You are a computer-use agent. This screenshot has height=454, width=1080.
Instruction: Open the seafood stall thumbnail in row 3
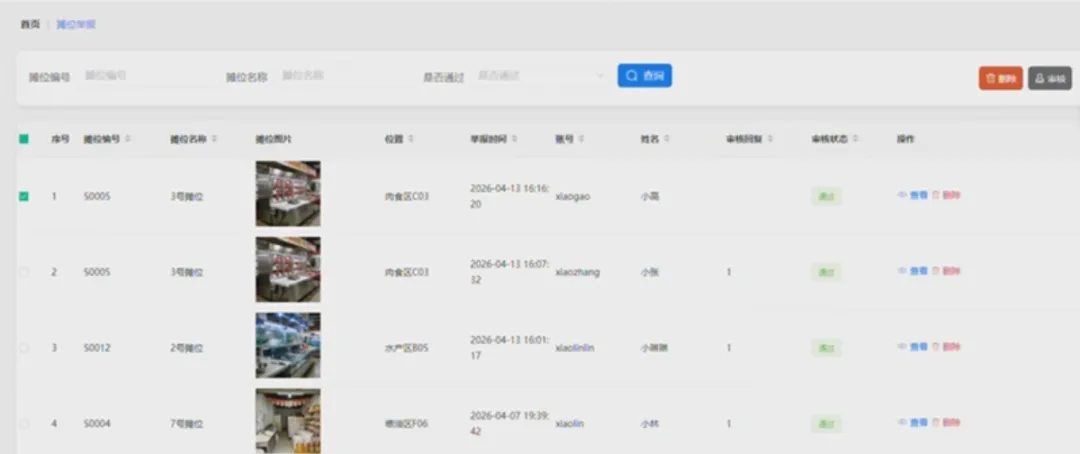tap(288, 345)
